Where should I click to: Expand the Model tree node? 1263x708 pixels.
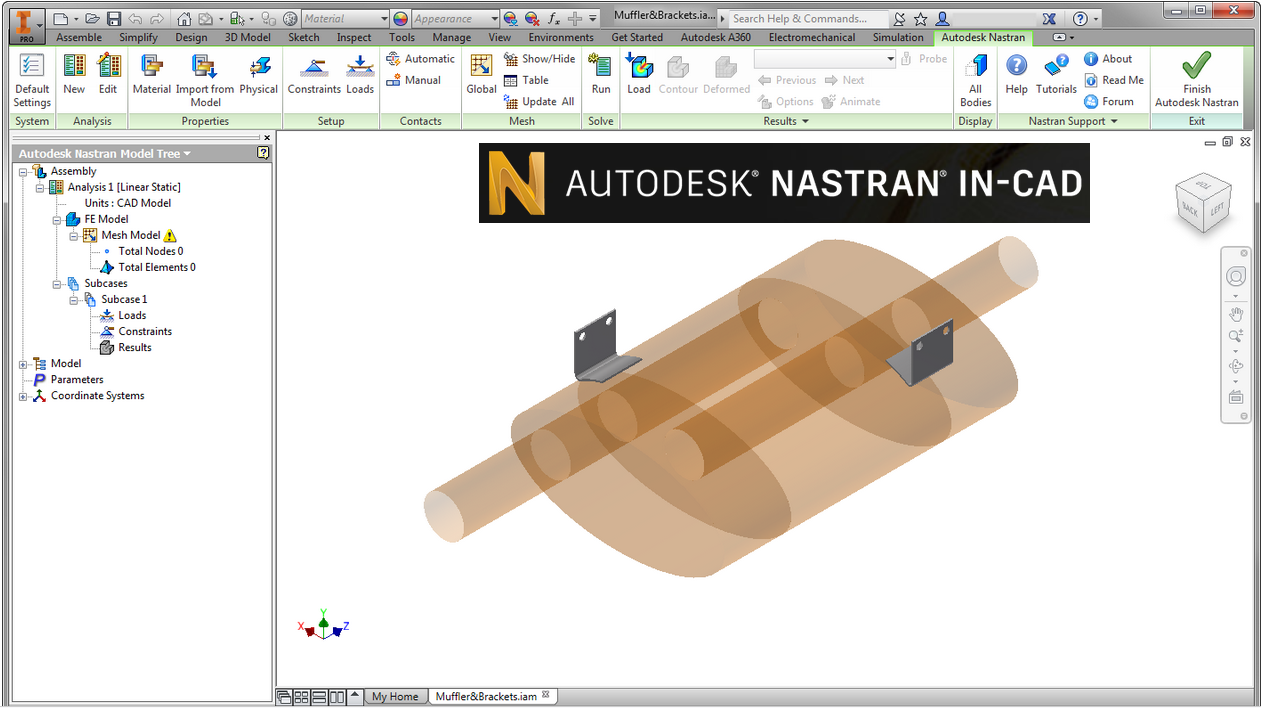tap(23, 364)
